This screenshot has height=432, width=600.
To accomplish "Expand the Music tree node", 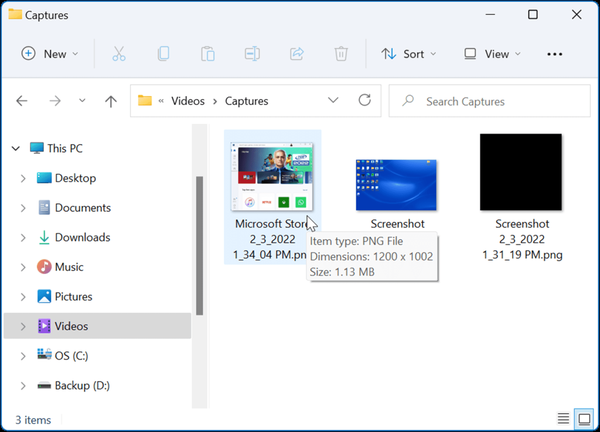I will click(x=23, y=267).
